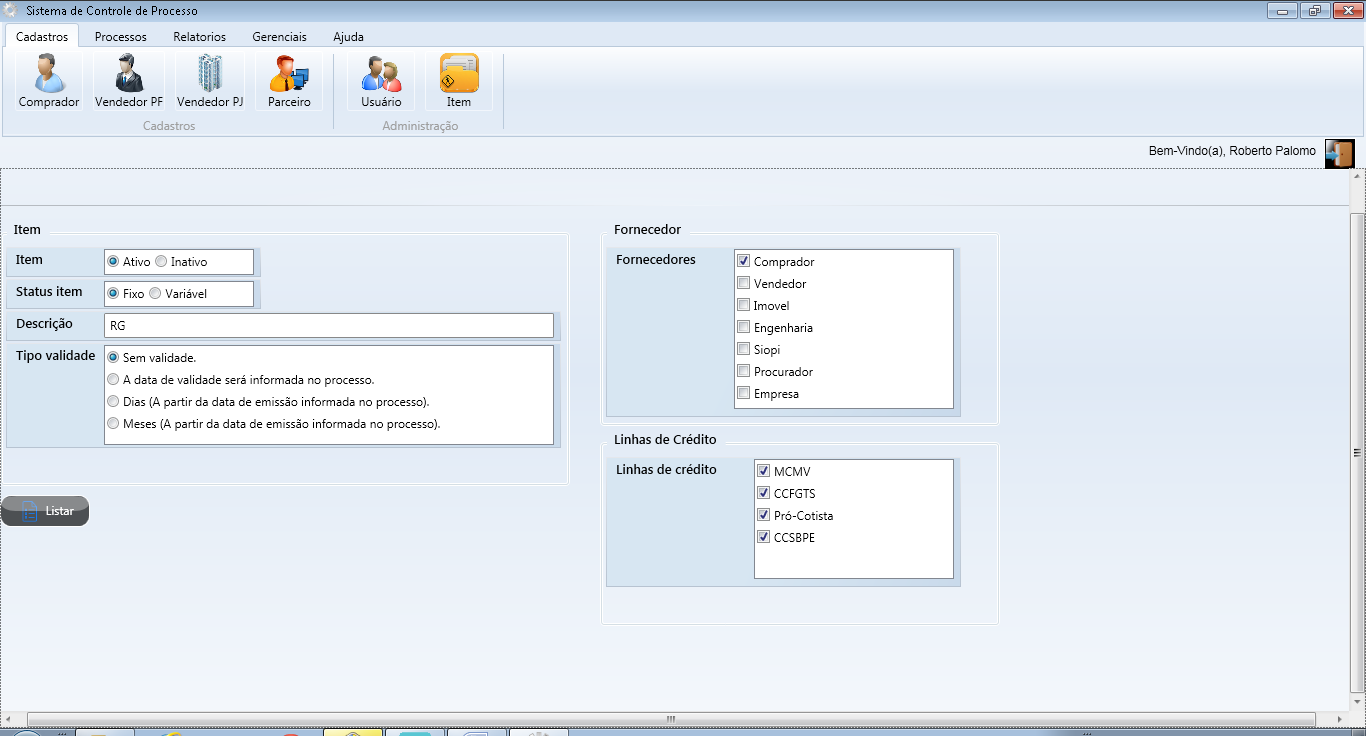
Task: Select the Inativo radio button
Action: 161,261
